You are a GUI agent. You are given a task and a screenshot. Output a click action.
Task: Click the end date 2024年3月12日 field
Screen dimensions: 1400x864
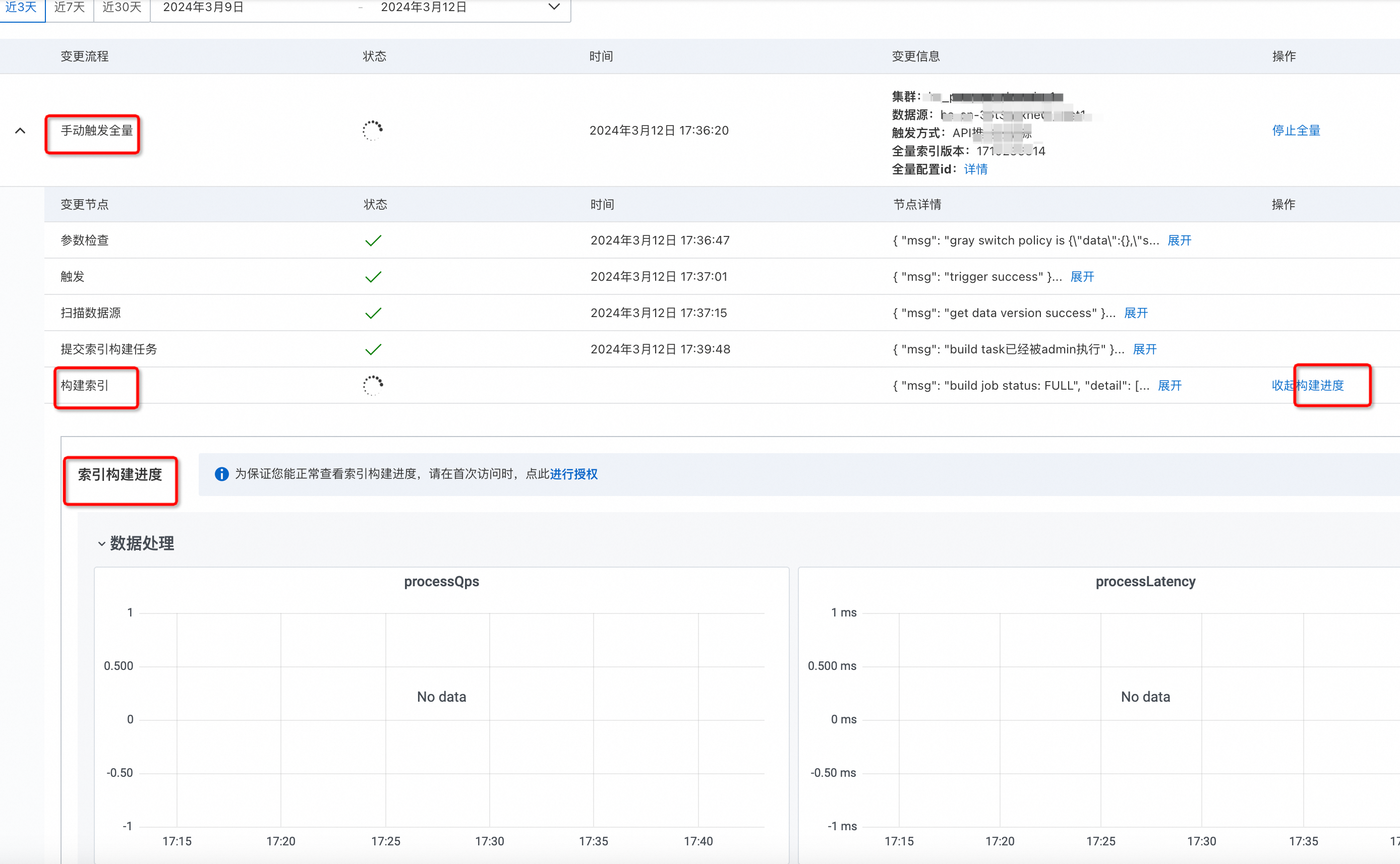coord(424,8)
